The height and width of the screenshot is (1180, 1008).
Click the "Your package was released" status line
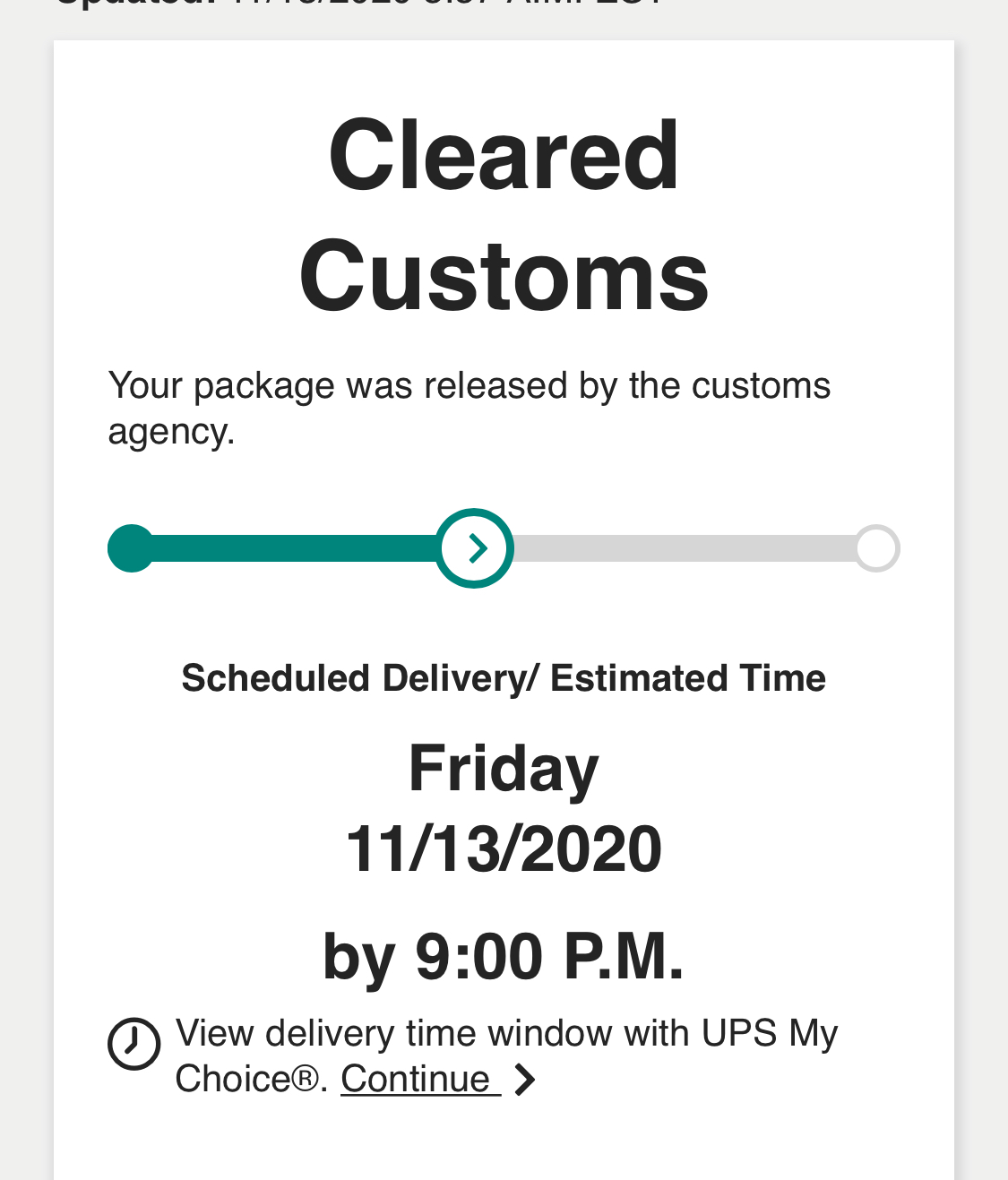[x=469, y=386]
